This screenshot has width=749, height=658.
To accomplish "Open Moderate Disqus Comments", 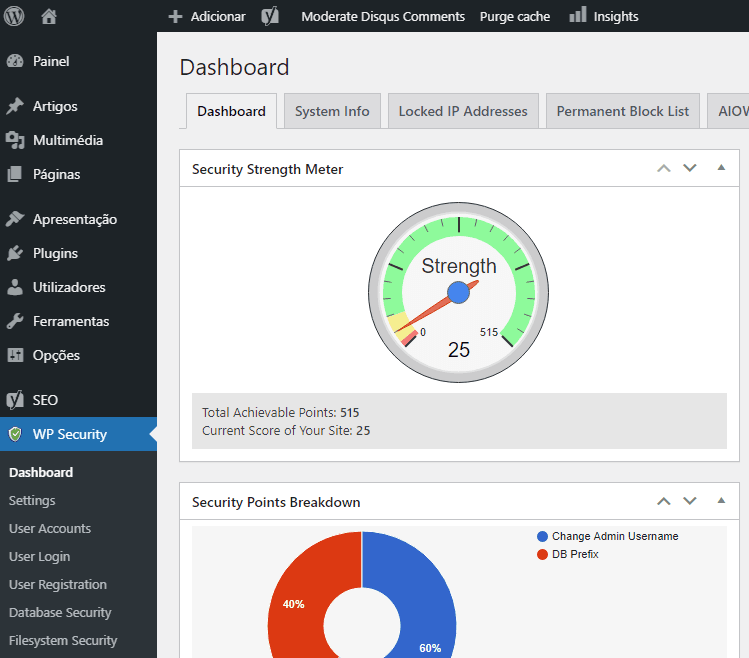I will click(x=383, y=17).
